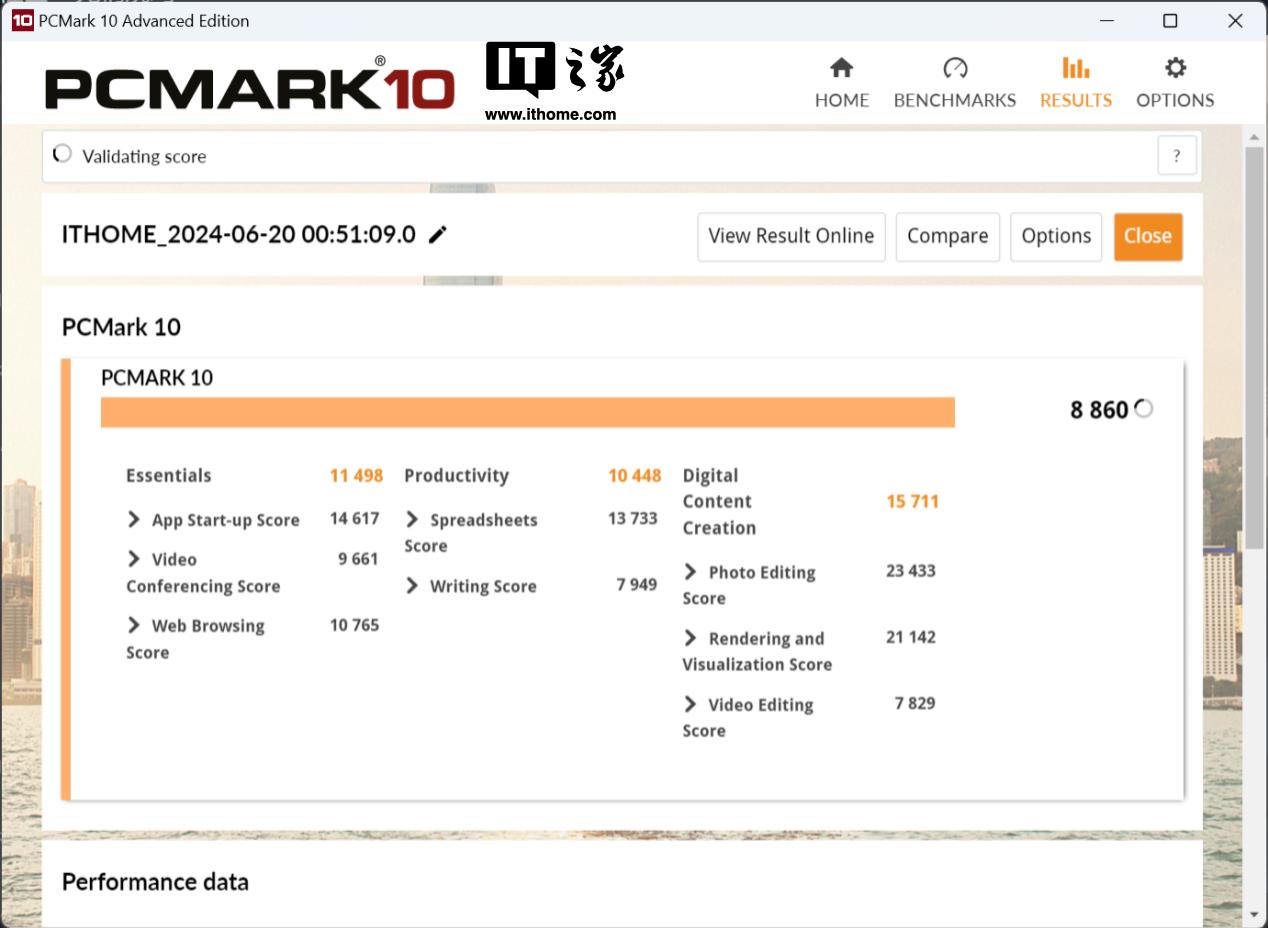This screenshot has width=1268, height=928.
Task: Expand Rendering and Visualization Score
Action: [690, 638]
